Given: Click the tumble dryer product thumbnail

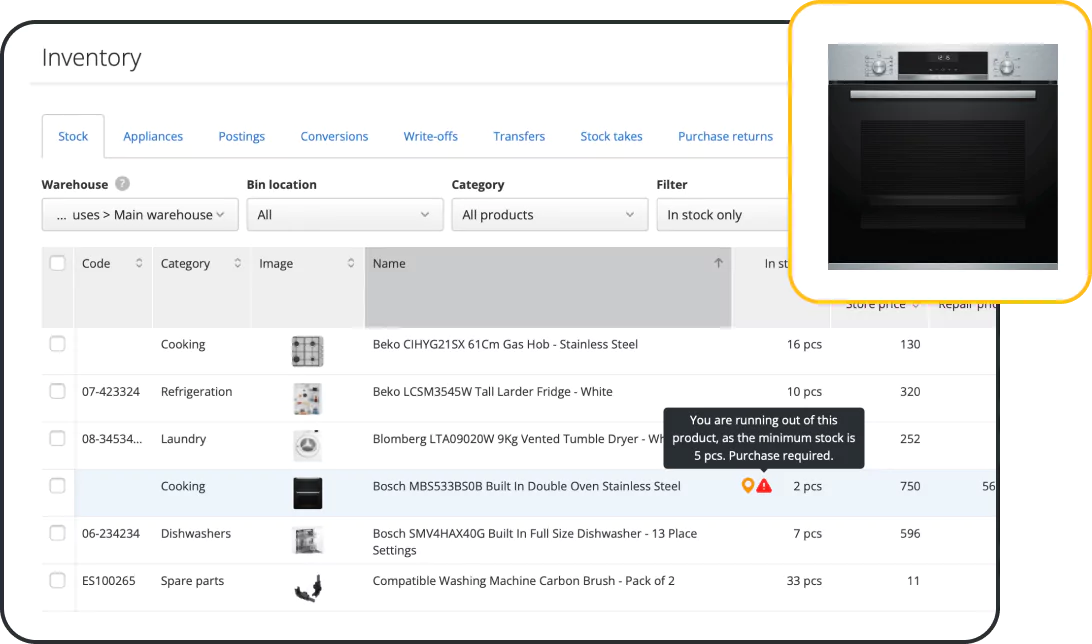Looking at the screenshot, I should click(x=307, y=439).
